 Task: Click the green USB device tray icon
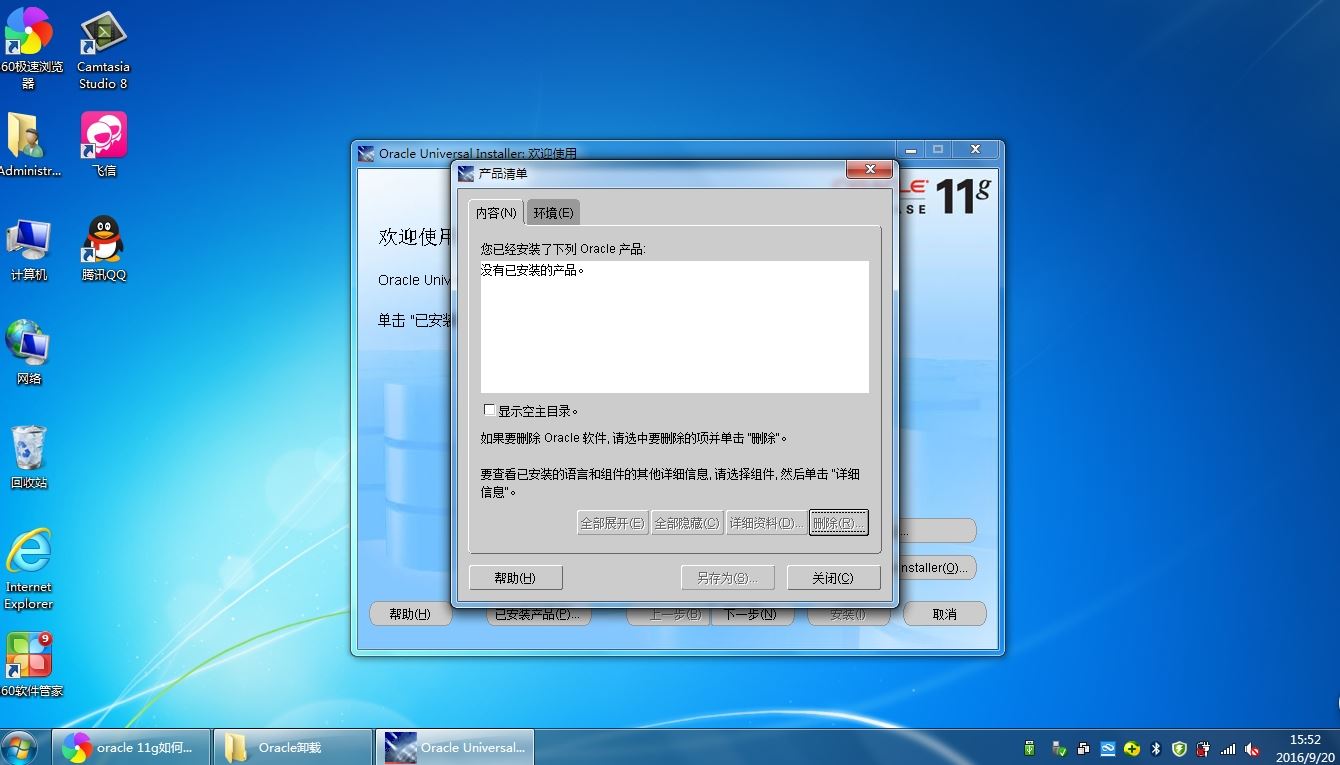point(1030,748)
